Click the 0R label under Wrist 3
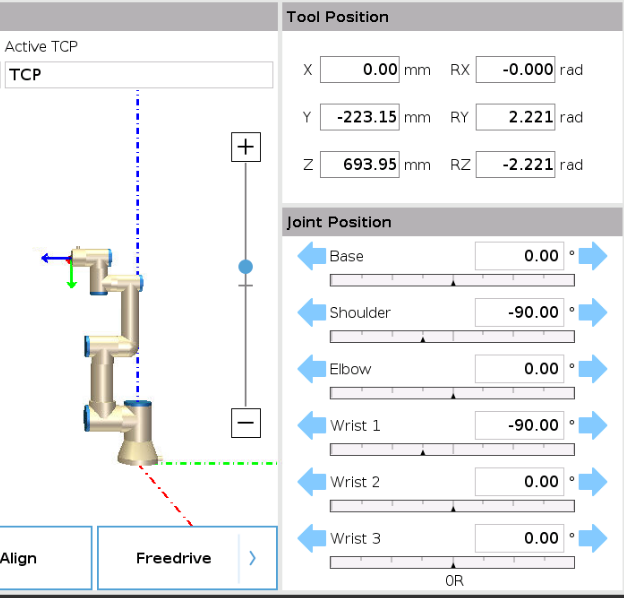624x598 pixels. tap(454, 581)
